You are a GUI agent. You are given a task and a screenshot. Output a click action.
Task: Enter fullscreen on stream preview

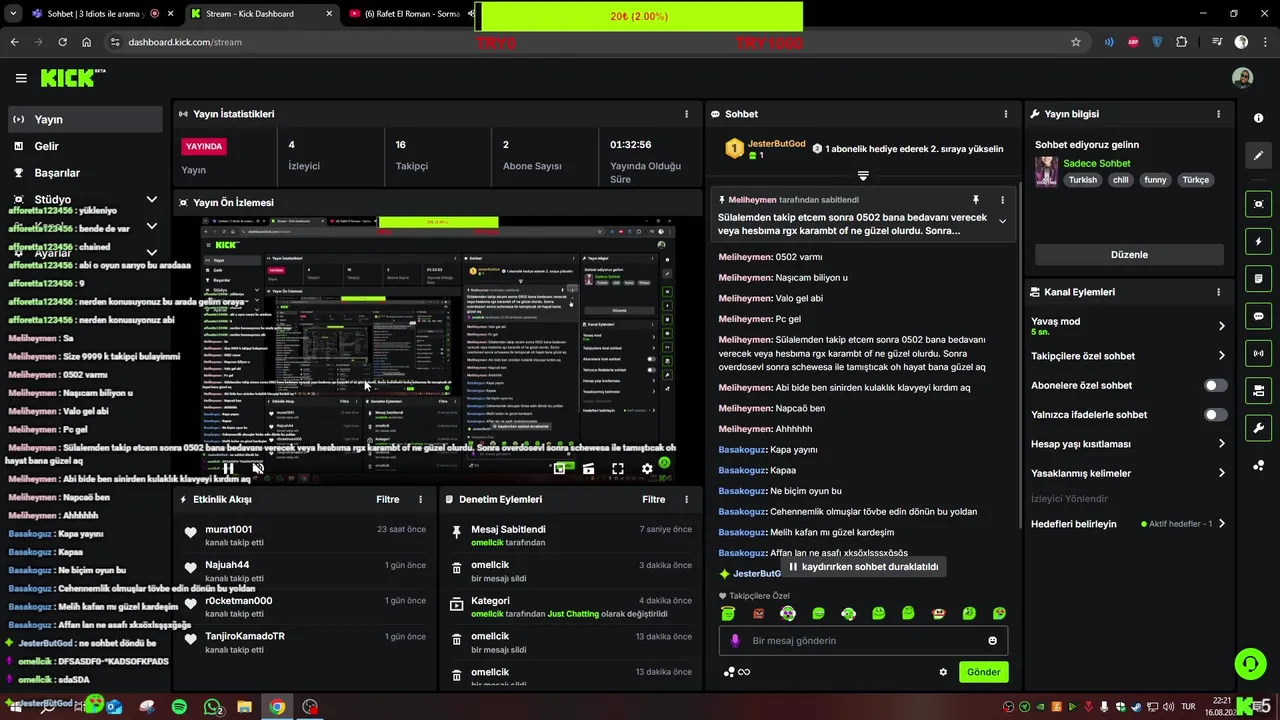point(618,468)
